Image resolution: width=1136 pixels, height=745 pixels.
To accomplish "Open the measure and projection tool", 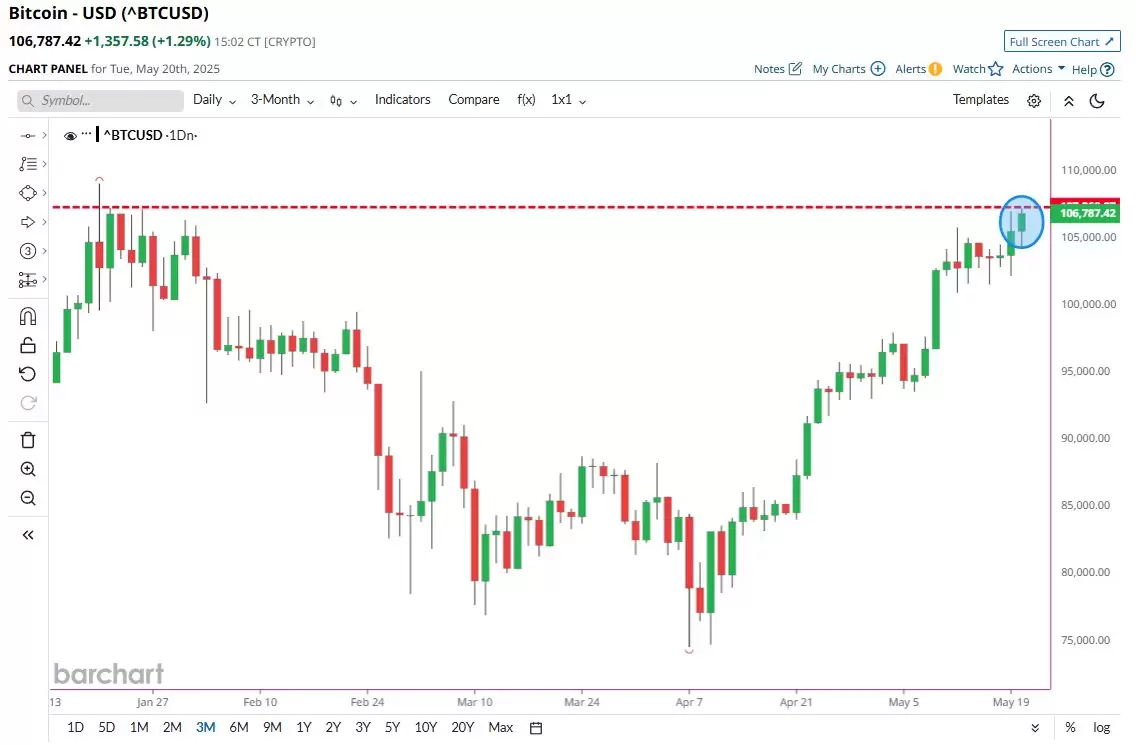I will click(28, 280).
